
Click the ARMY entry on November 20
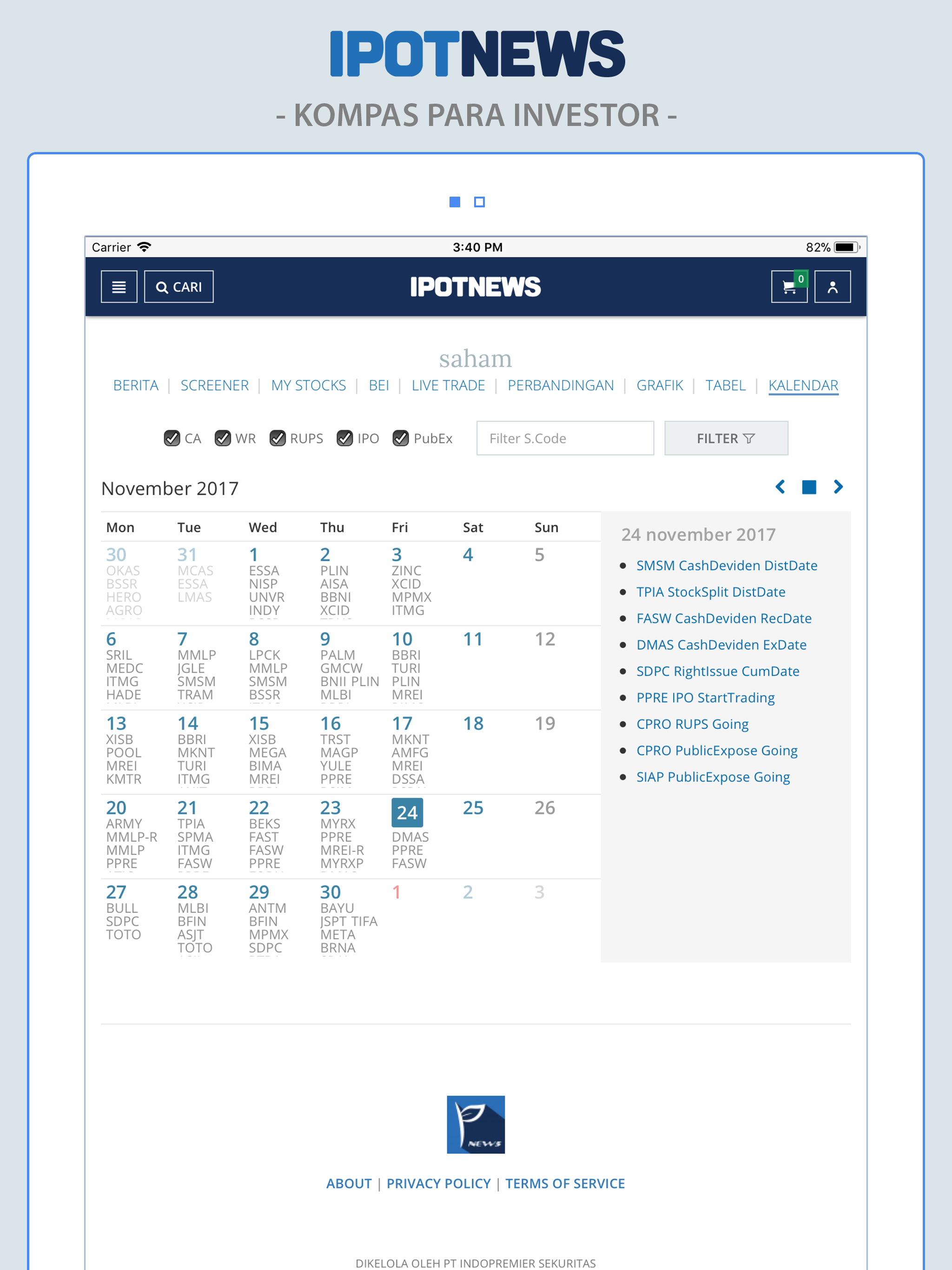pyautogui.click(x=124, y=824)
